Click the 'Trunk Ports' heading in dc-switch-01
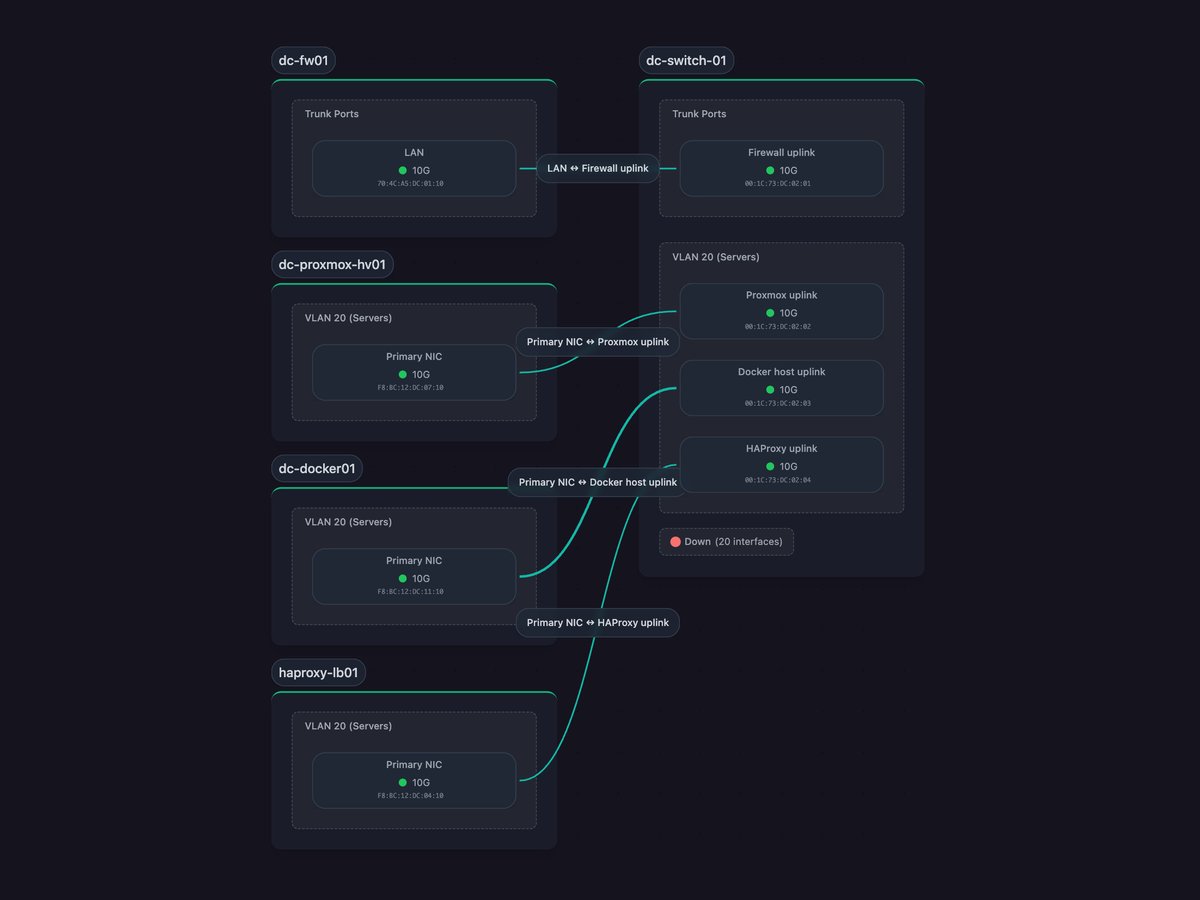The image size is (1200, 900). 699,114
